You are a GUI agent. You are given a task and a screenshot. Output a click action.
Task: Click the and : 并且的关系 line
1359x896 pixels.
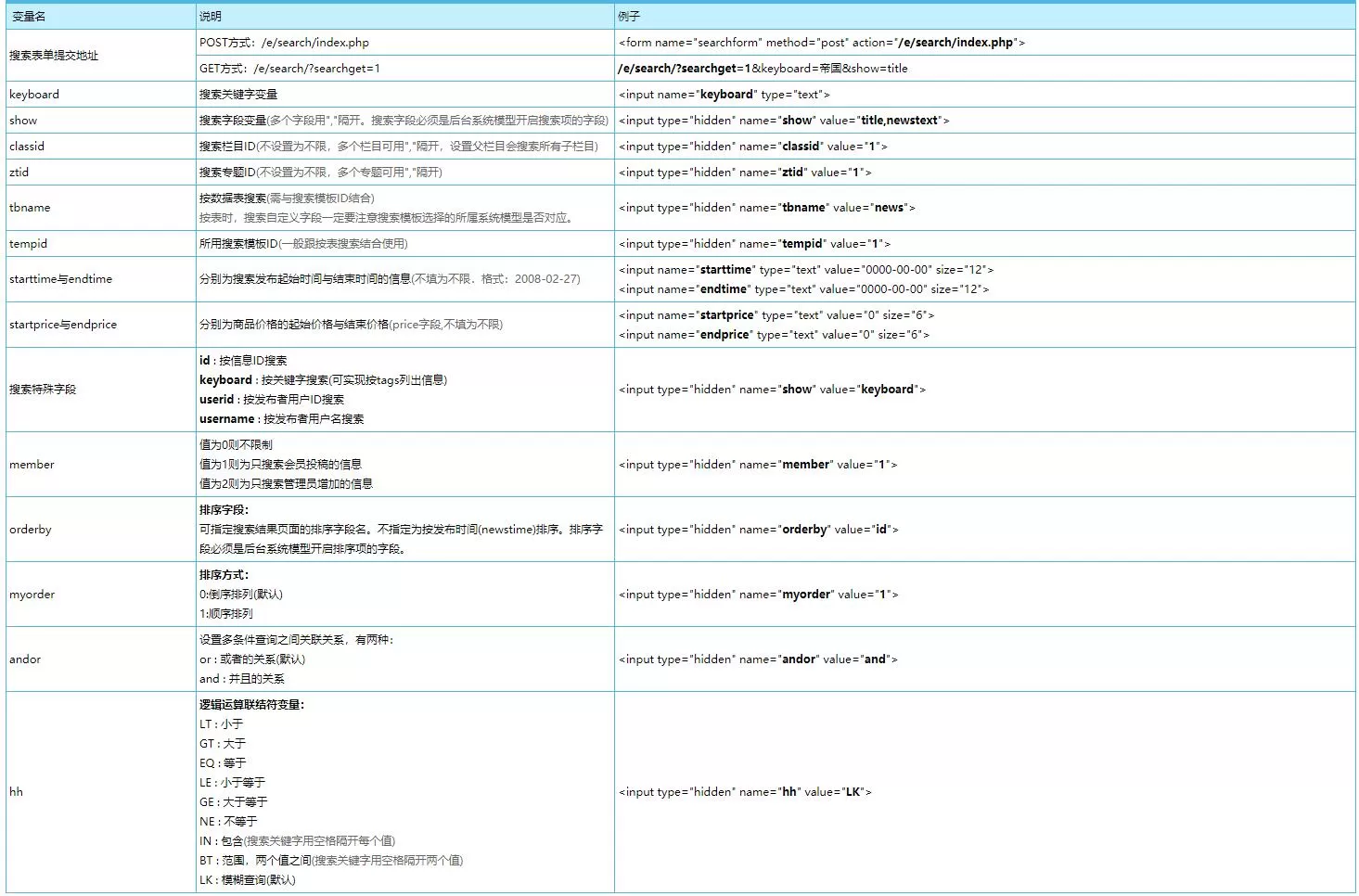tap(242, 679)
